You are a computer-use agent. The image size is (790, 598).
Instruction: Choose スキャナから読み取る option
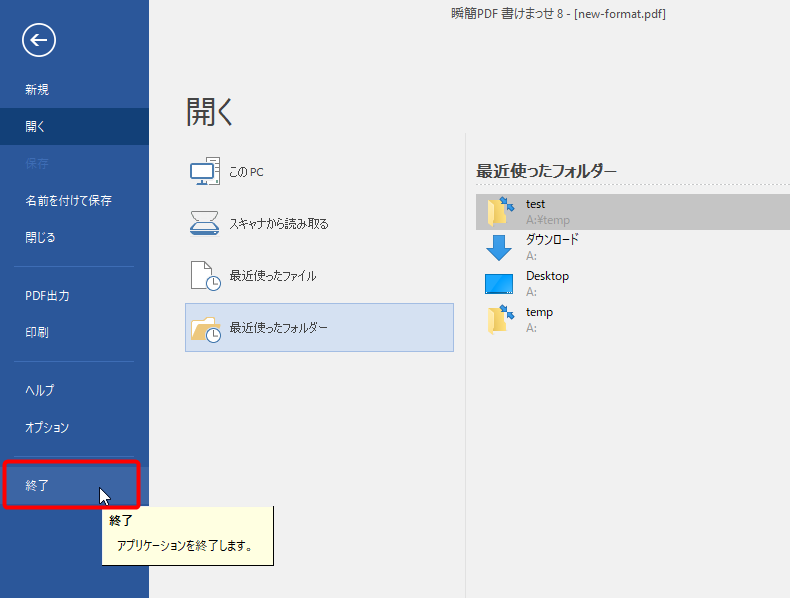tap(279, 224)
